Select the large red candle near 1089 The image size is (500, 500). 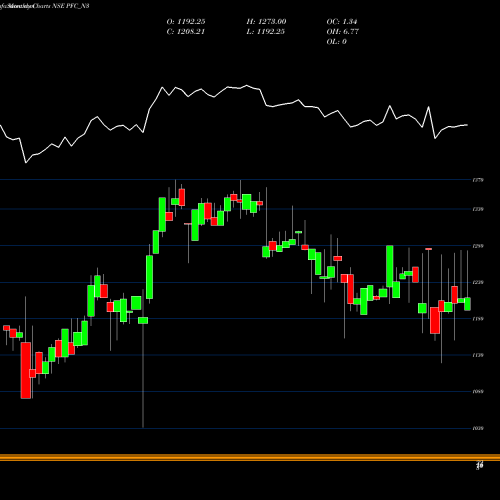(26, 370)
